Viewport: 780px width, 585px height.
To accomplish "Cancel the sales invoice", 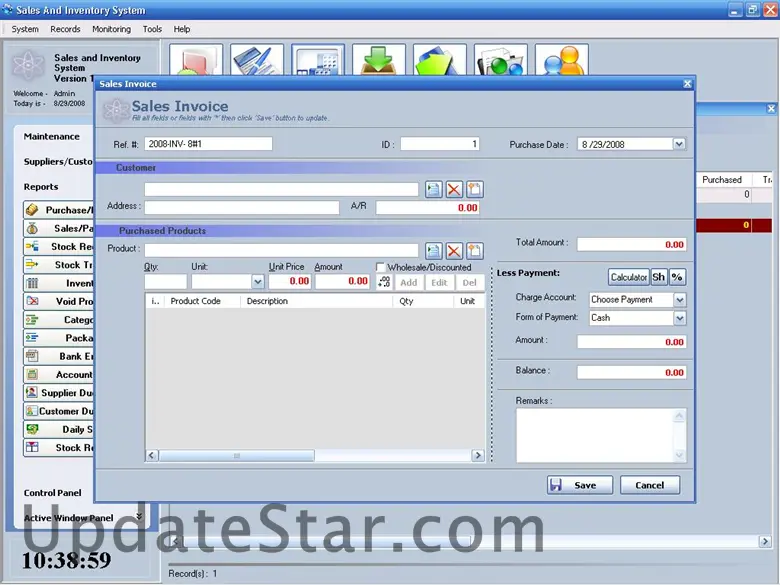I will coord(650,485).
